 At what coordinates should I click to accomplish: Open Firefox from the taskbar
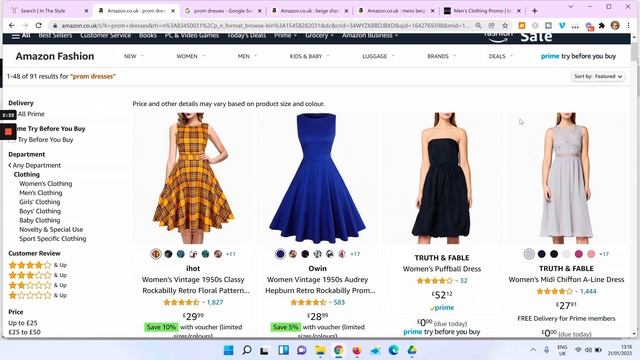coord(357,350)
